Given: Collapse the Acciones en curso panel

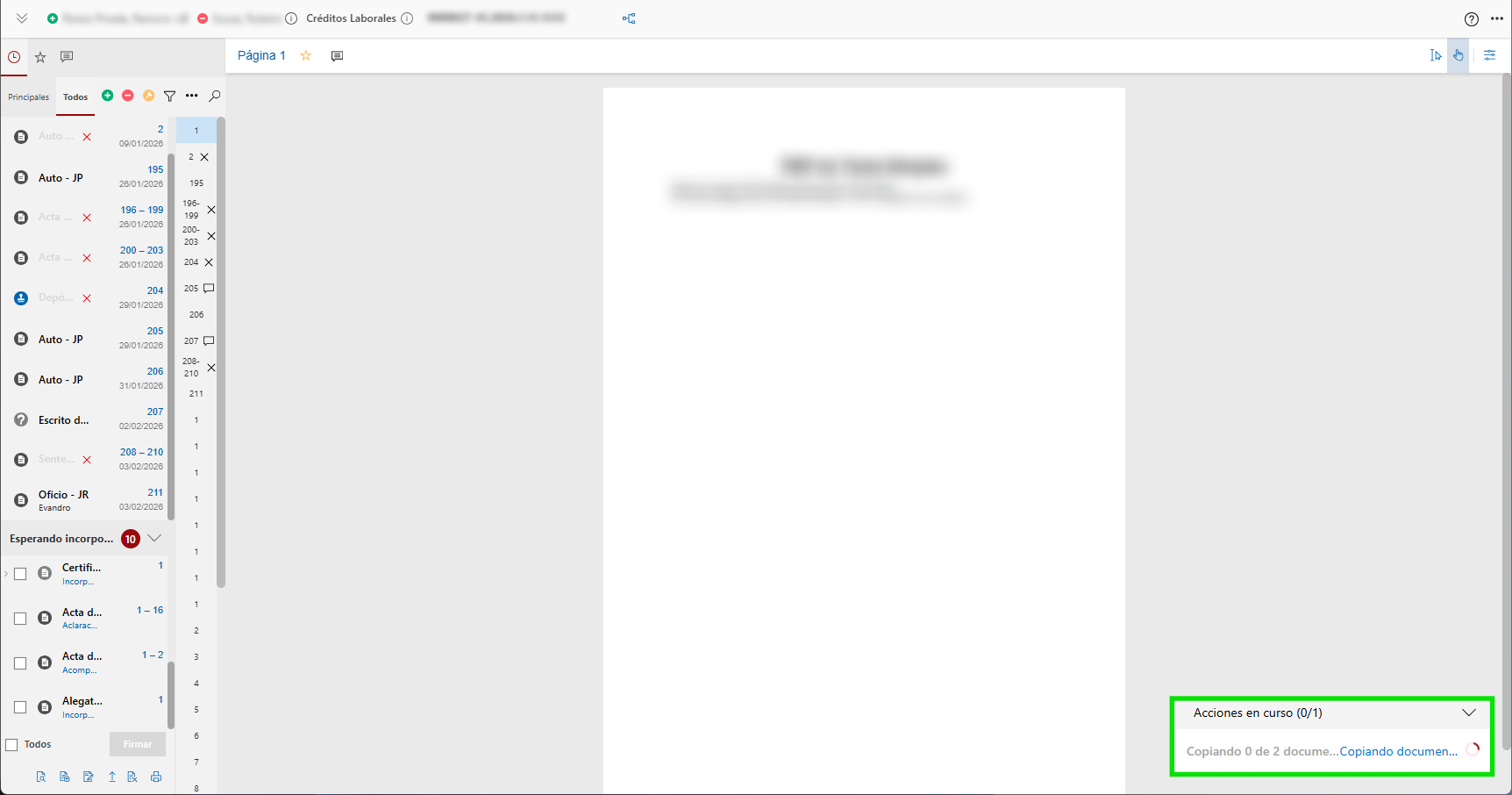Looking at the screenshot, I should [1468, 713].
